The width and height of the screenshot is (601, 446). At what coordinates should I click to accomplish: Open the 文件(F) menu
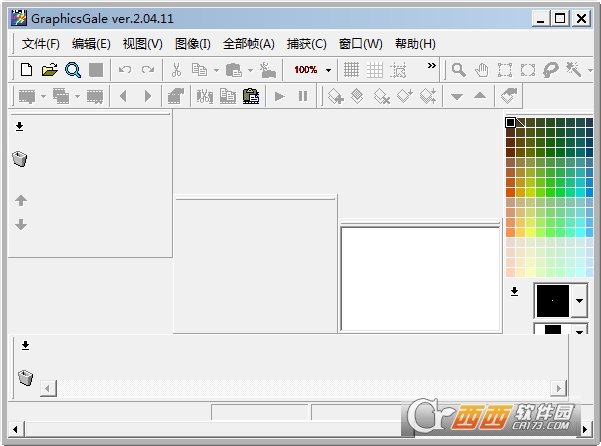tap(41, 43)
